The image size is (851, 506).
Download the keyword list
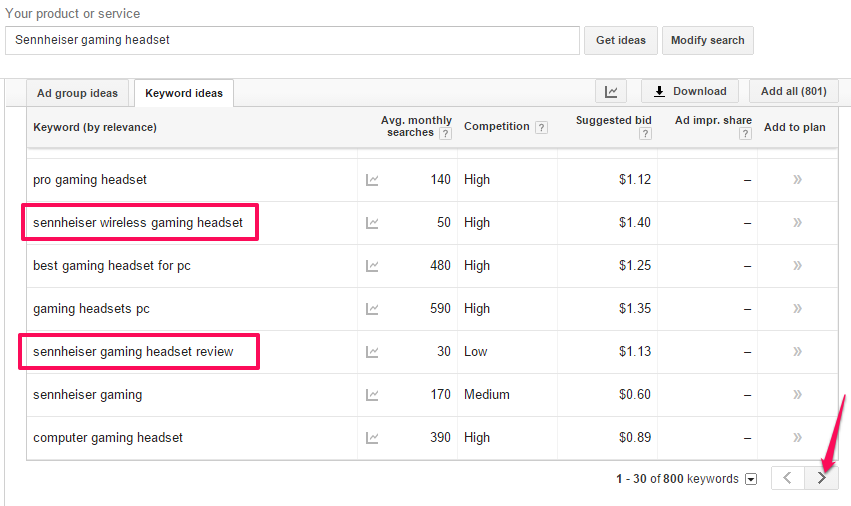[690, 91]
